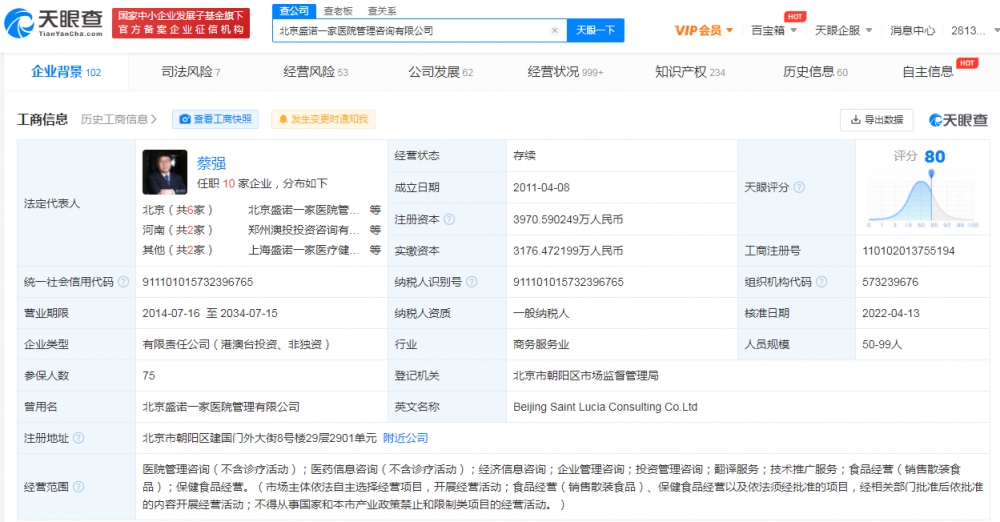Switch to the 查老板 search tab
The height and width of the screenshot is (522, 1000).
338,11
